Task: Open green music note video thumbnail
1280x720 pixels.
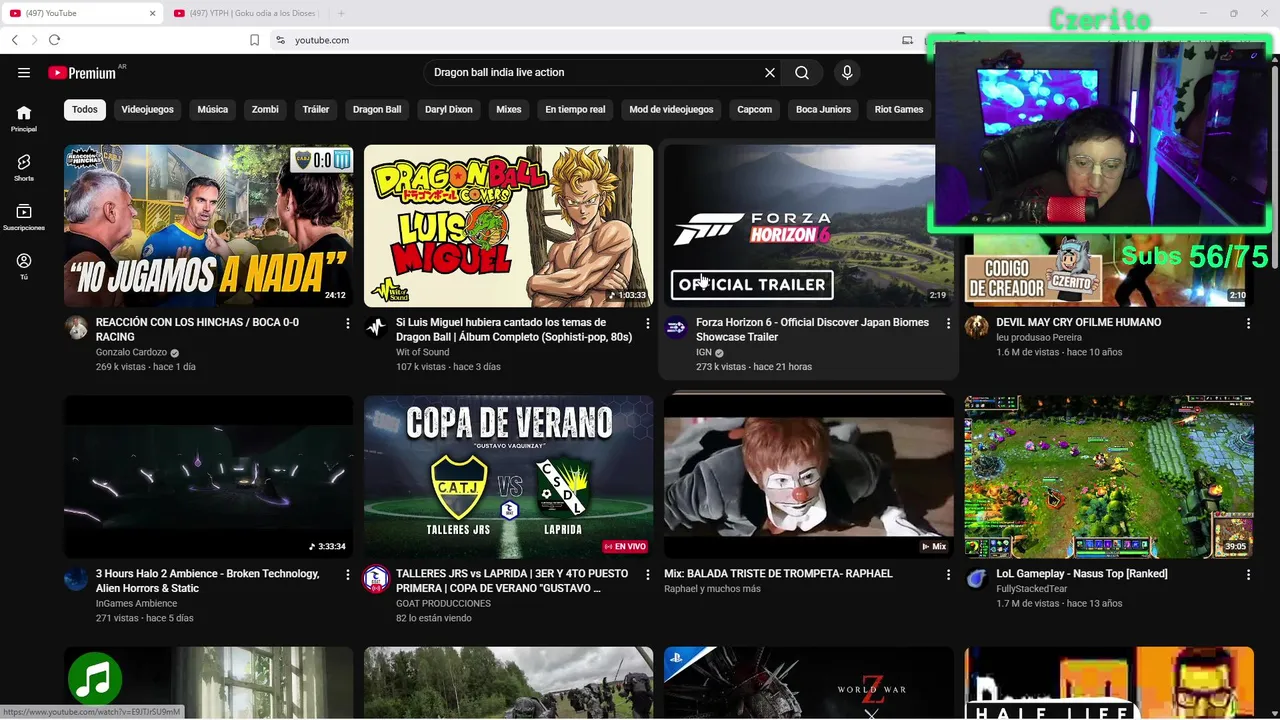Action: click(x=208, y=683)
